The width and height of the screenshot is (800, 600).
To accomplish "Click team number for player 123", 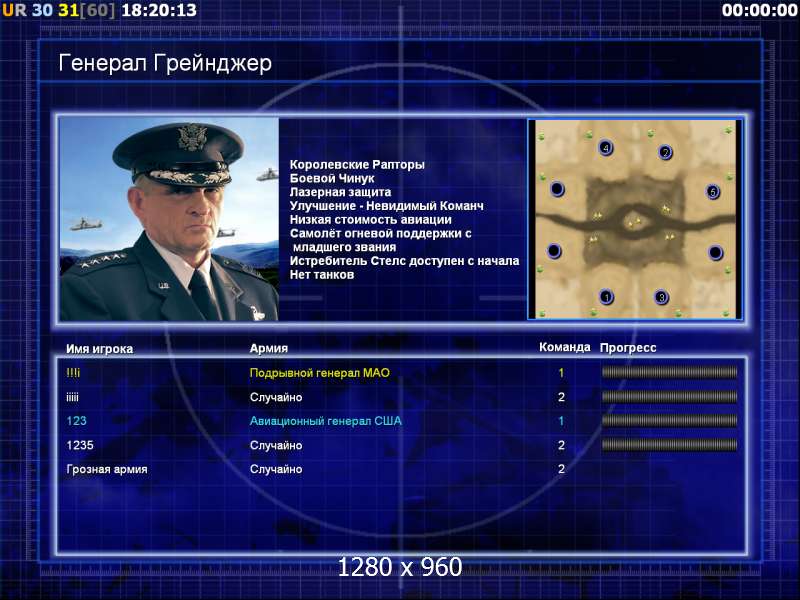I will 561,421.
